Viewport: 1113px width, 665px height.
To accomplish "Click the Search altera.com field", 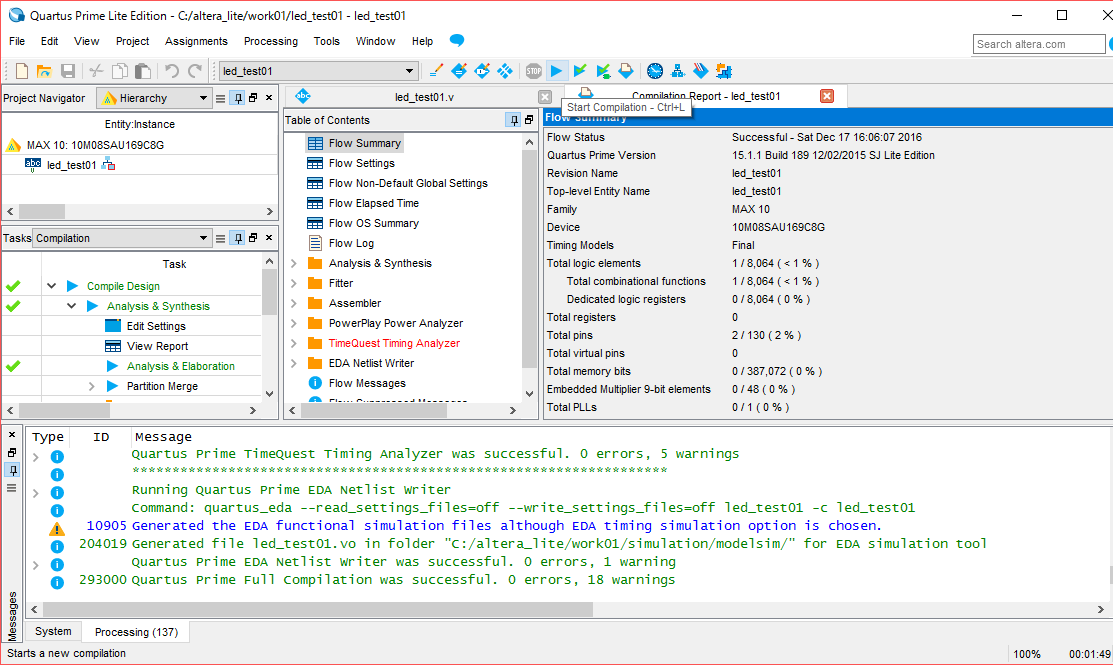I will click(x=1038, y=44).
